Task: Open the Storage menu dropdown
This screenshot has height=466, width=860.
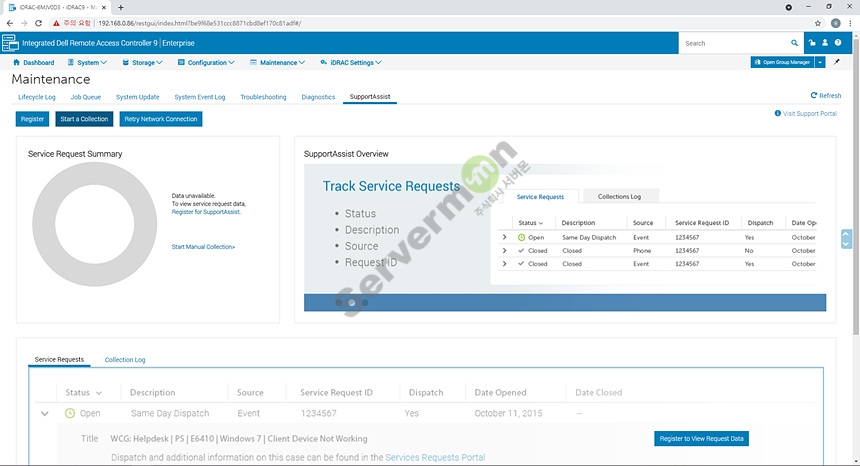Action: tap(143, 62)
